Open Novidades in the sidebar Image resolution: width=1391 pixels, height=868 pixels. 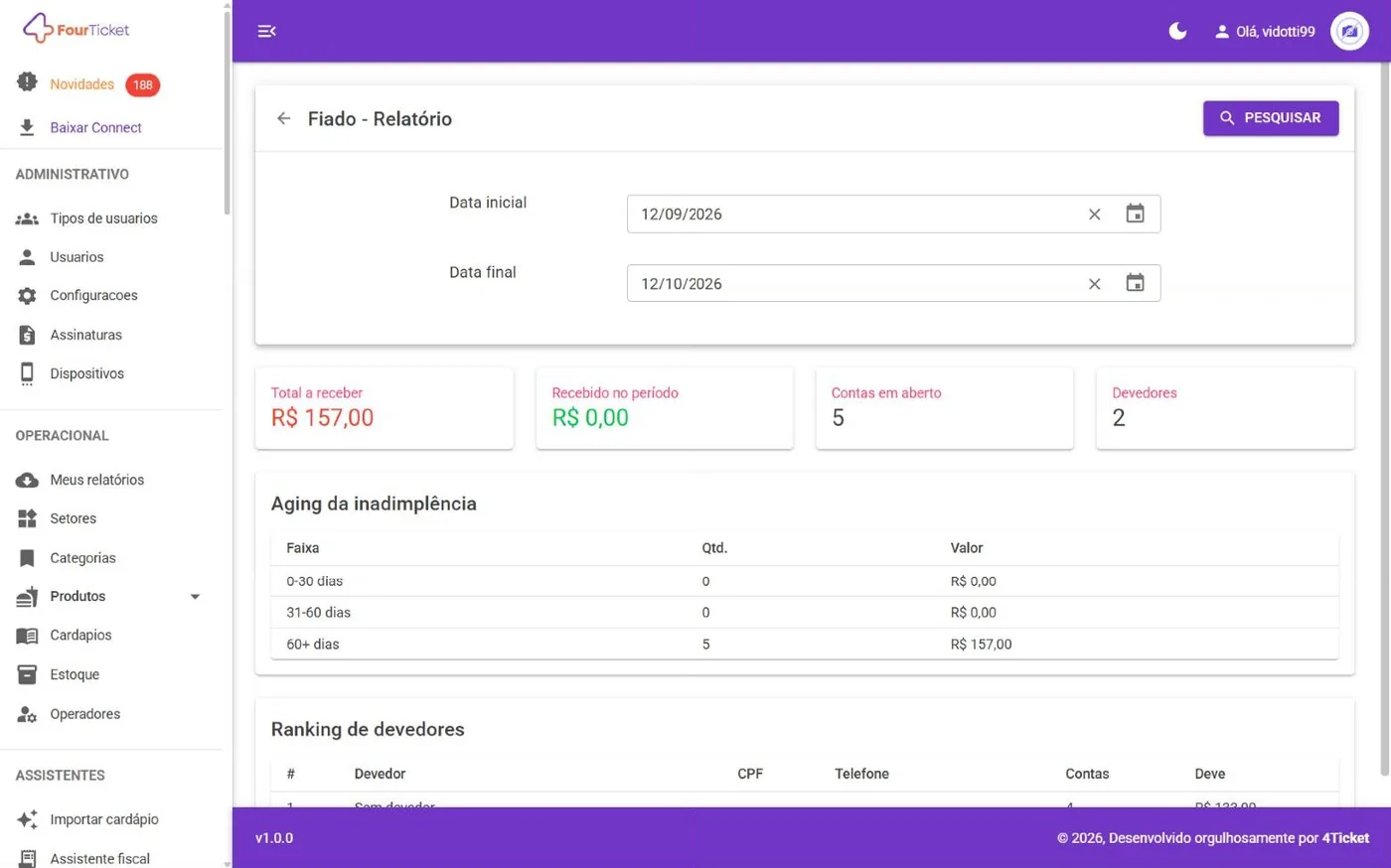pos(82,84)
